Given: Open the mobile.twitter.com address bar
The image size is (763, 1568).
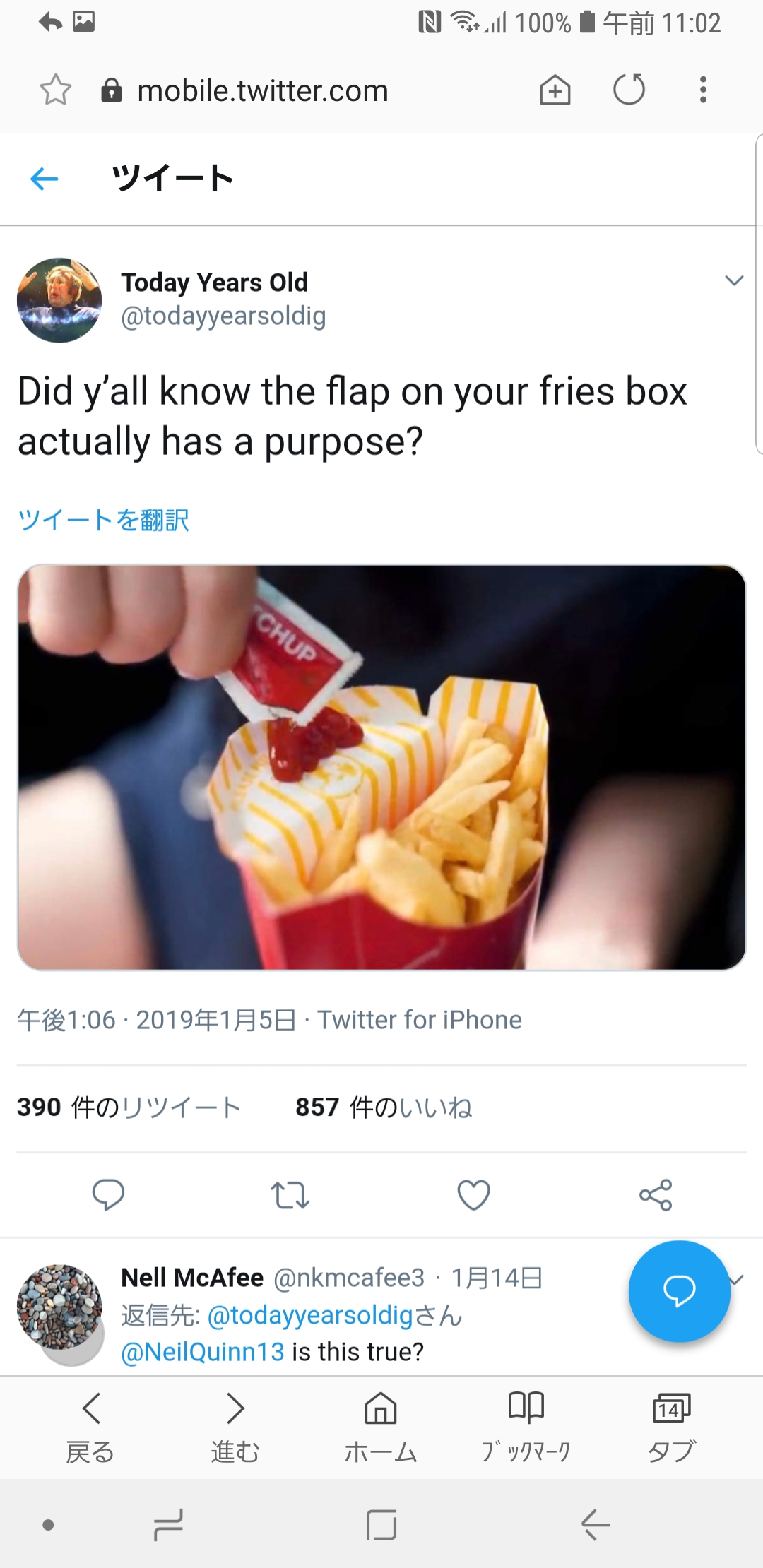Looking at the screenshot, I should tap(263, 90).
